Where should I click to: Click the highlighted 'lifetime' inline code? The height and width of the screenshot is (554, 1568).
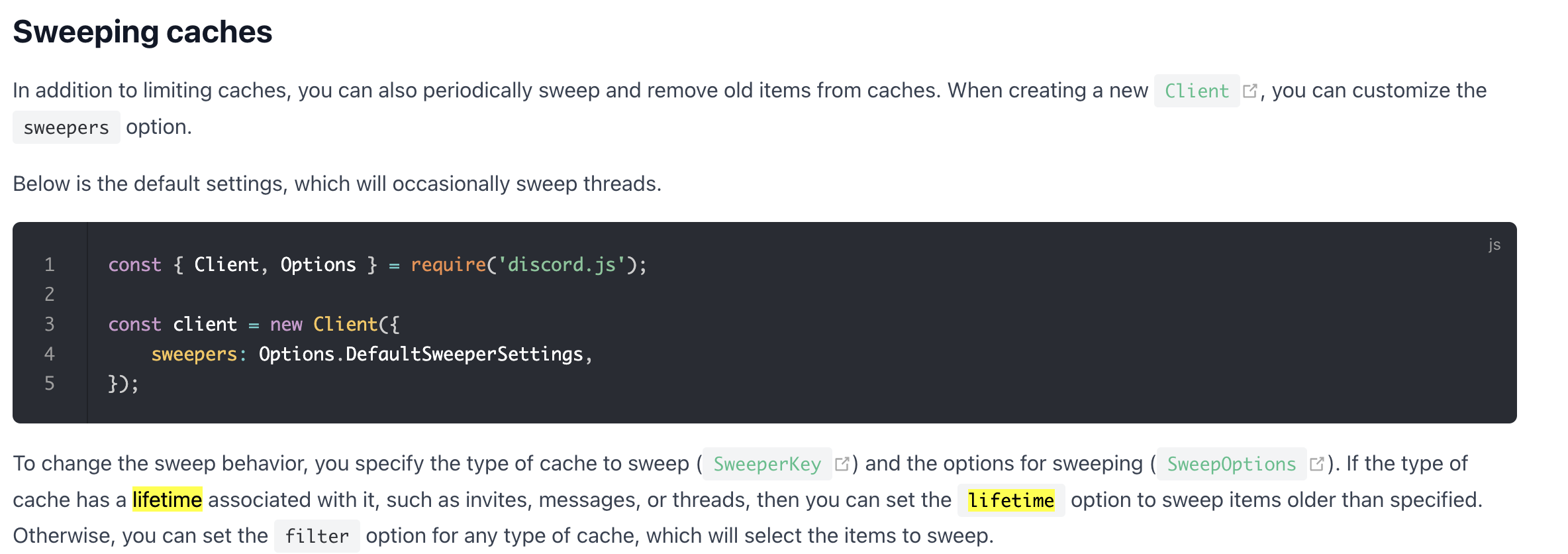(1011, 500)
